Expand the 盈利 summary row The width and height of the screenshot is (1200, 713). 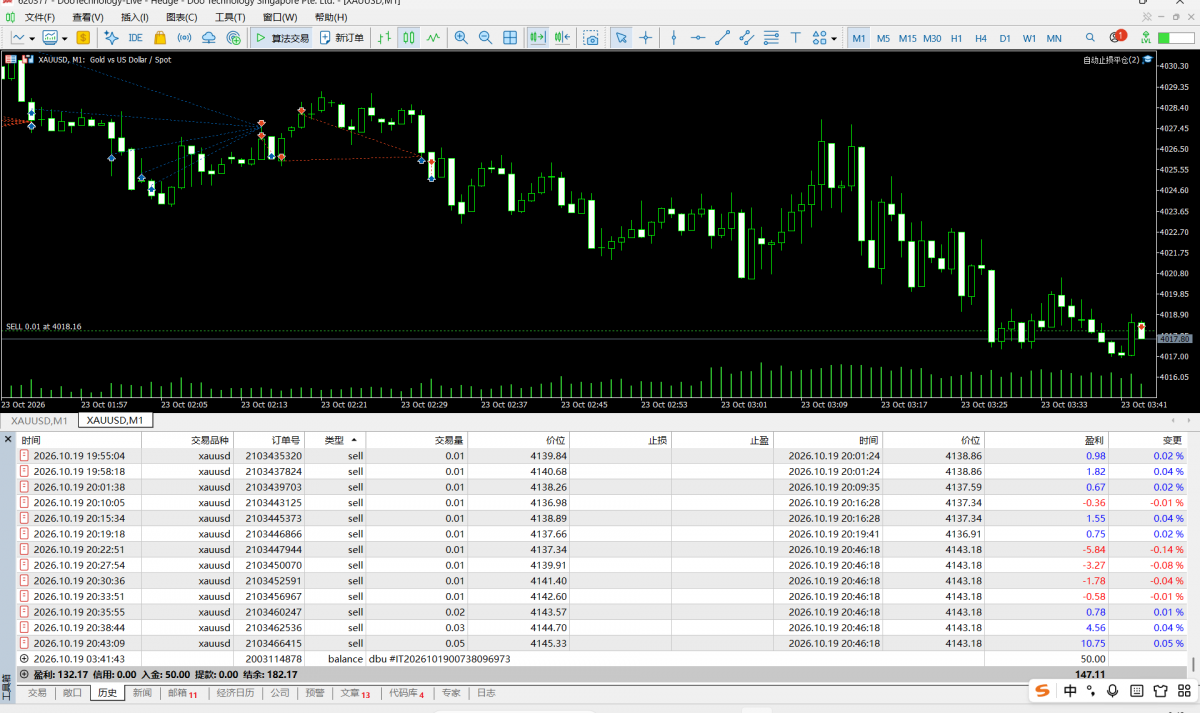[x=24, y=674]
